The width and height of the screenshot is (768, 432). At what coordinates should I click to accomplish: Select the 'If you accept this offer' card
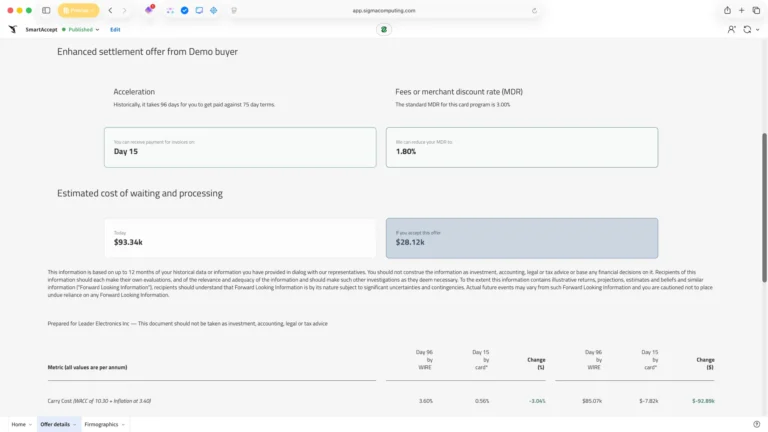coord(521,238)
